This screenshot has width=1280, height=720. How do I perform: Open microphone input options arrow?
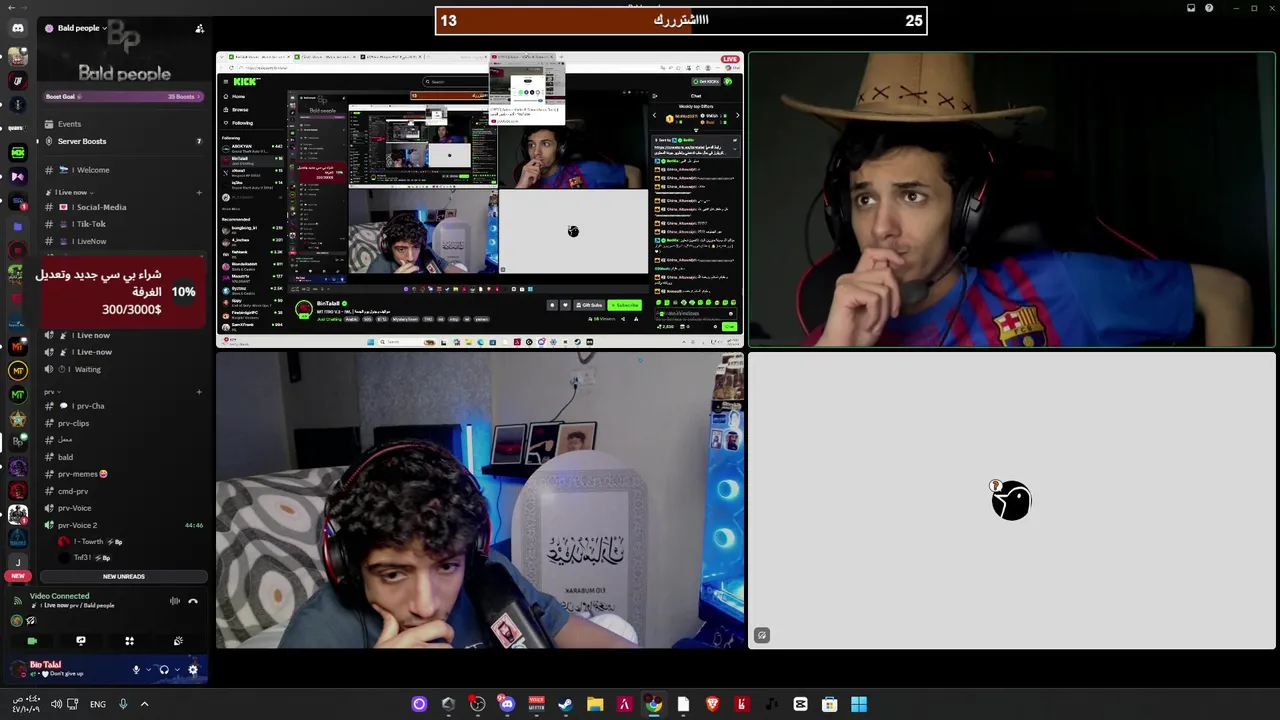149,670
